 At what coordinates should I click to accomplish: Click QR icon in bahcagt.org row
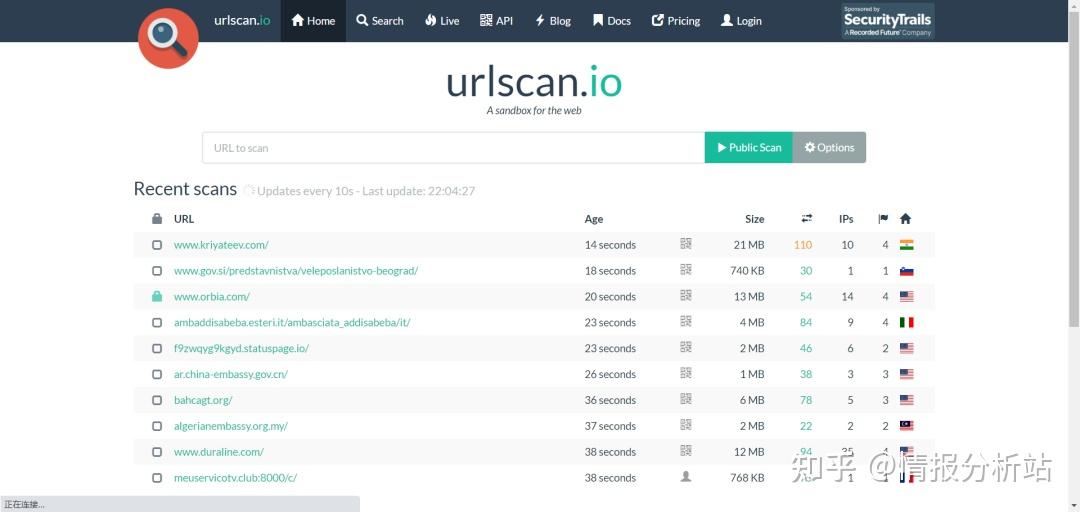[685, 398]
